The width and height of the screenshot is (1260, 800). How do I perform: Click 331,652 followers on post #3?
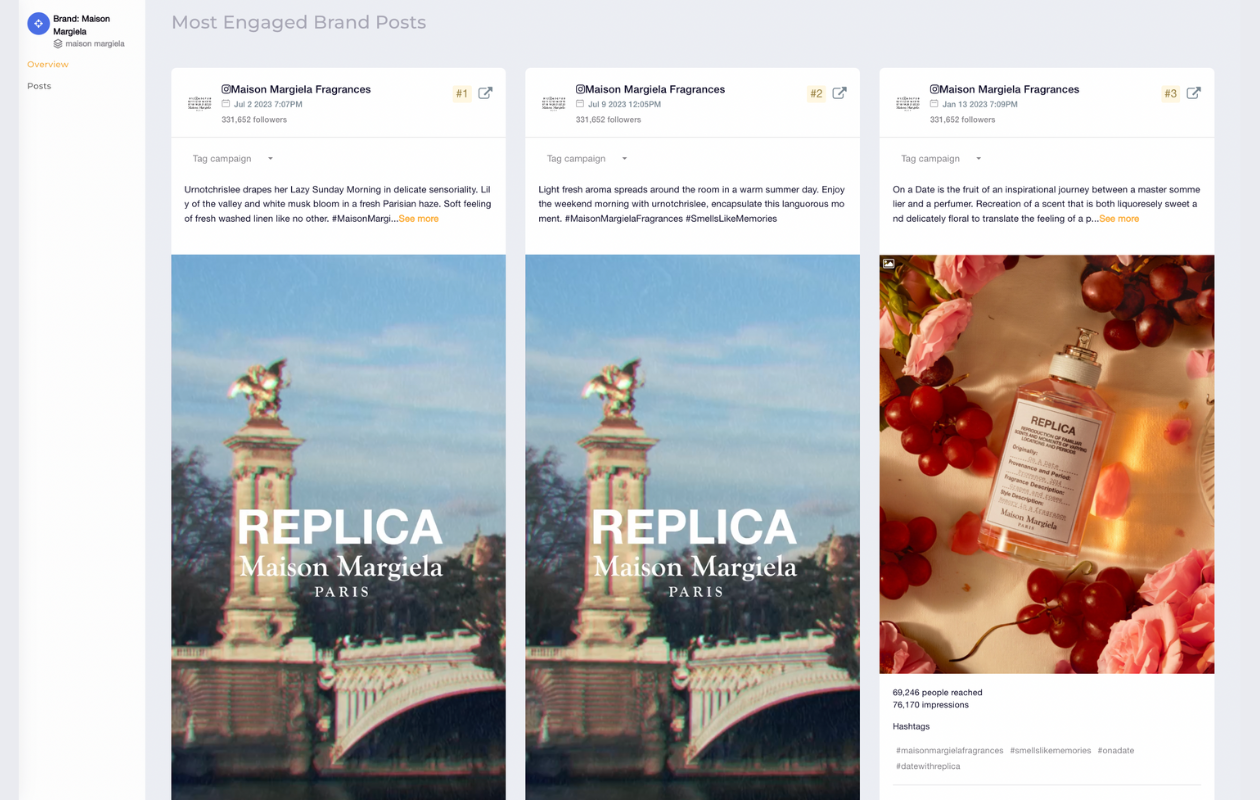point(962,120)
